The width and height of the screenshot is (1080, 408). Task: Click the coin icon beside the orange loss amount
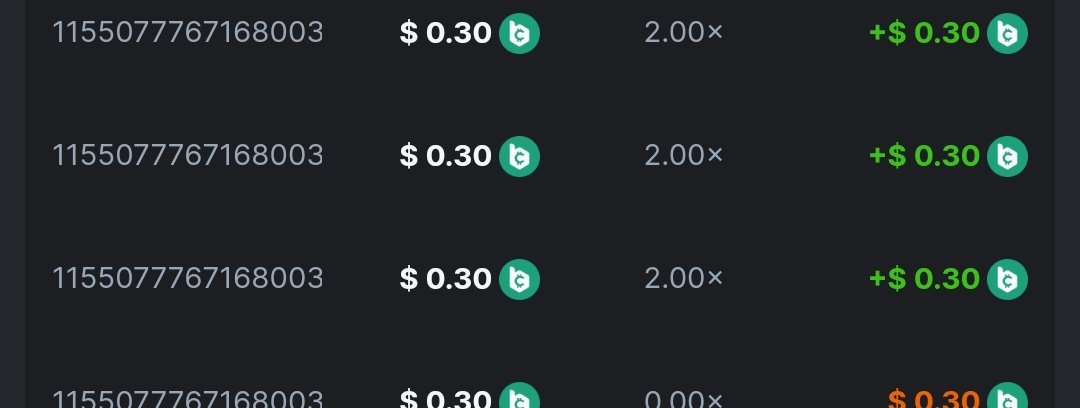click(x=1007, y=398)
